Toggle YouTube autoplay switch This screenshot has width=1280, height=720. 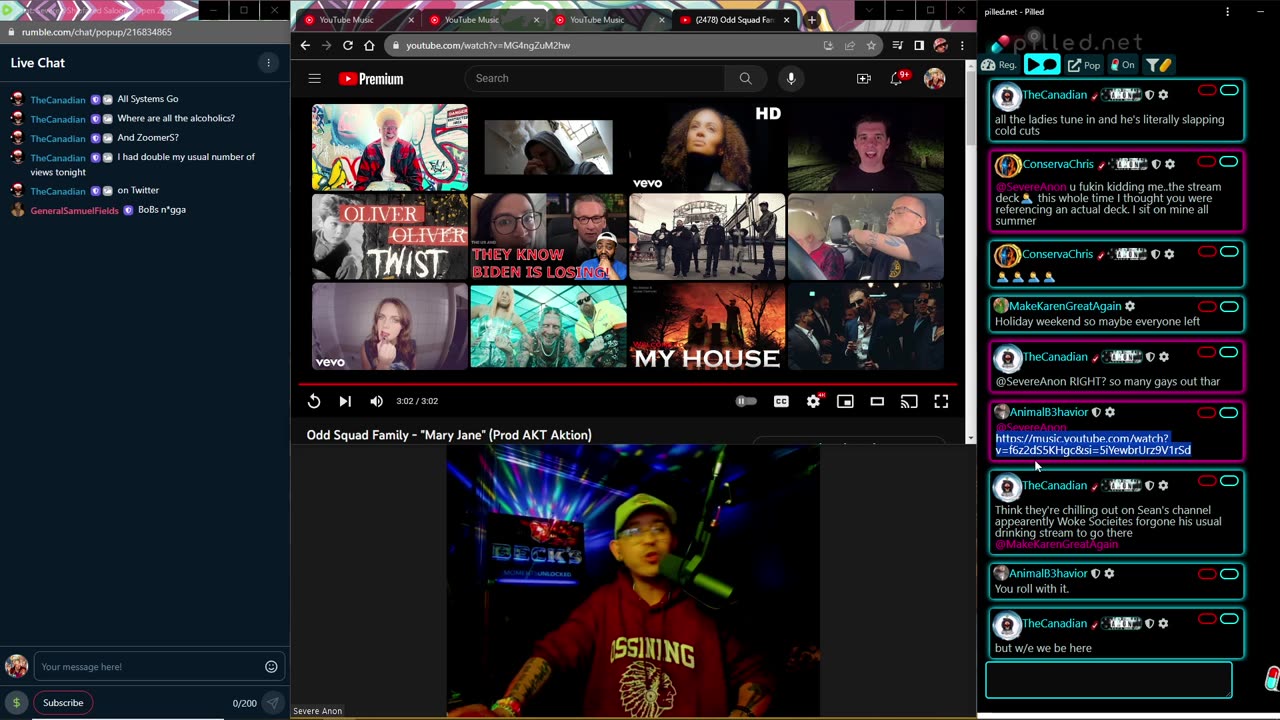coord(746,401)
